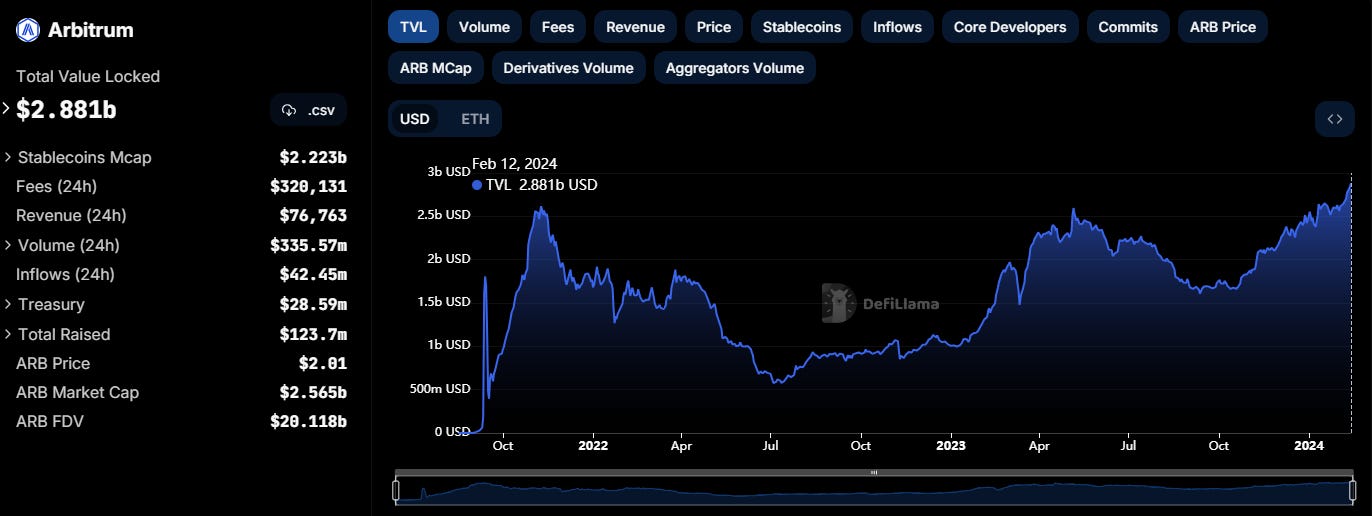Click the Inflows (24h) value $42.45m
The height and width of the screenshot is (516, 1372).
[x=313, y=275]
